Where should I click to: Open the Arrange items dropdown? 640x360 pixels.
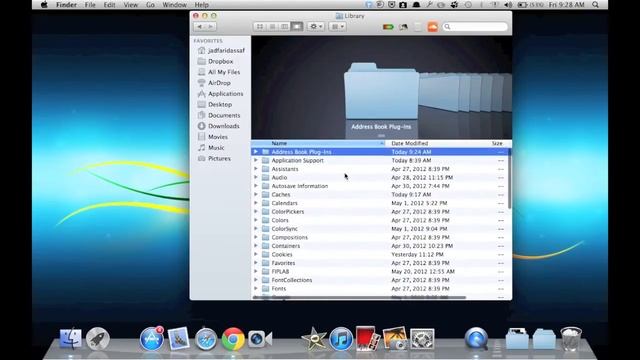[338, 27]
